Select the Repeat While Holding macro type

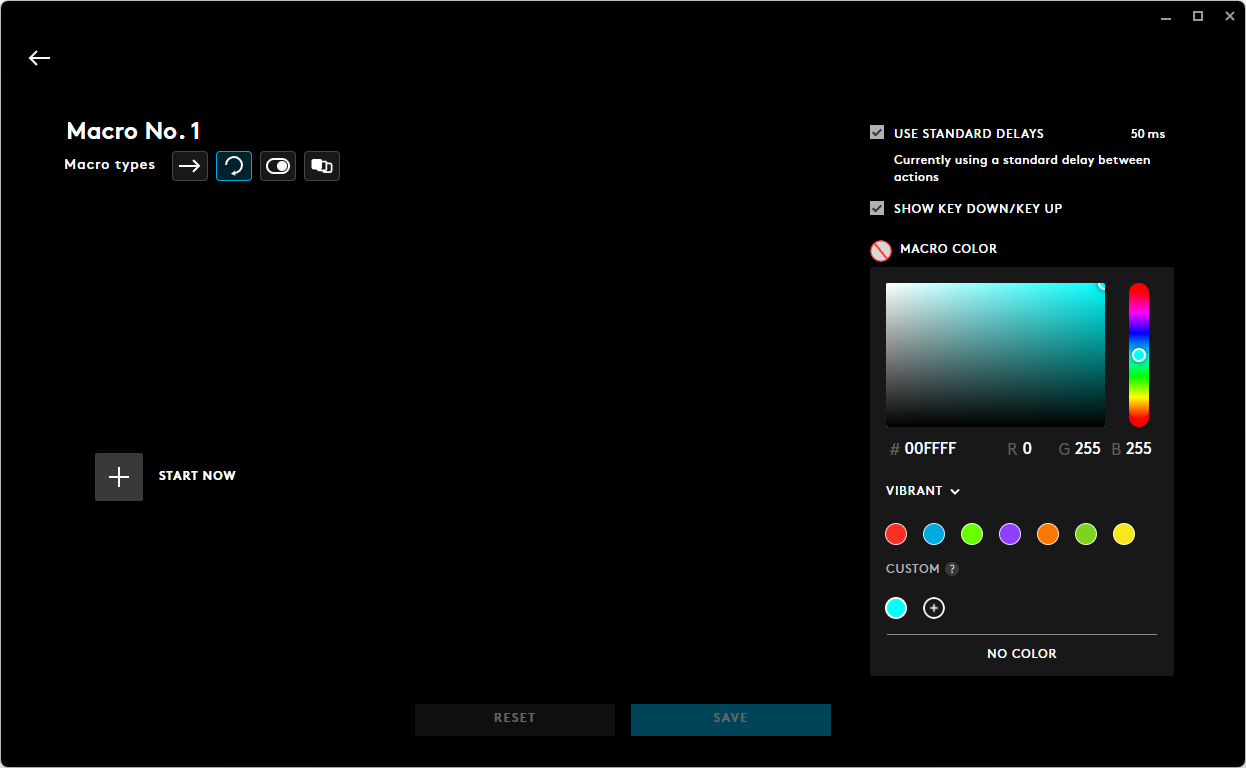pos(234,166)
